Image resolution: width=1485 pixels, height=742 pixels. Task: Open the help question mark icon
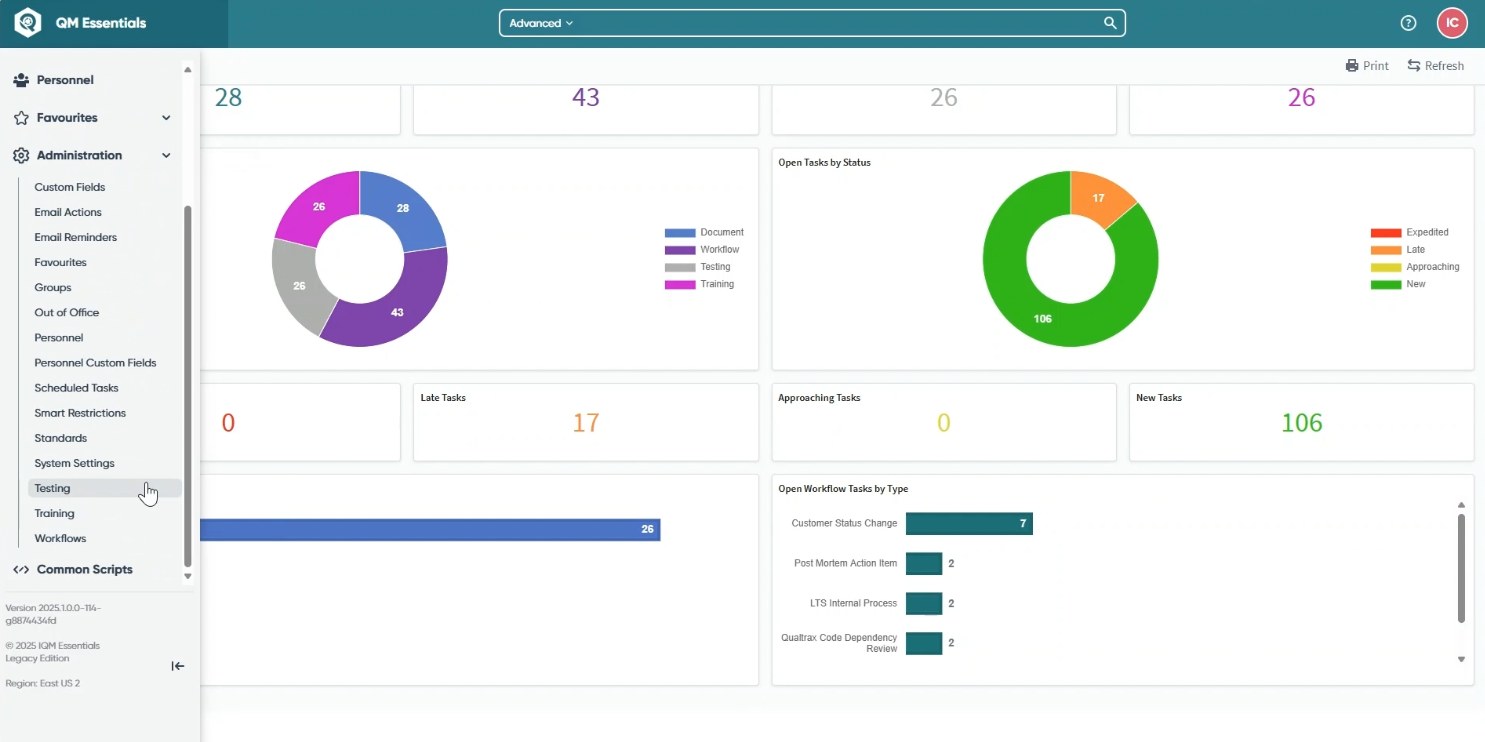point(1408,23)
